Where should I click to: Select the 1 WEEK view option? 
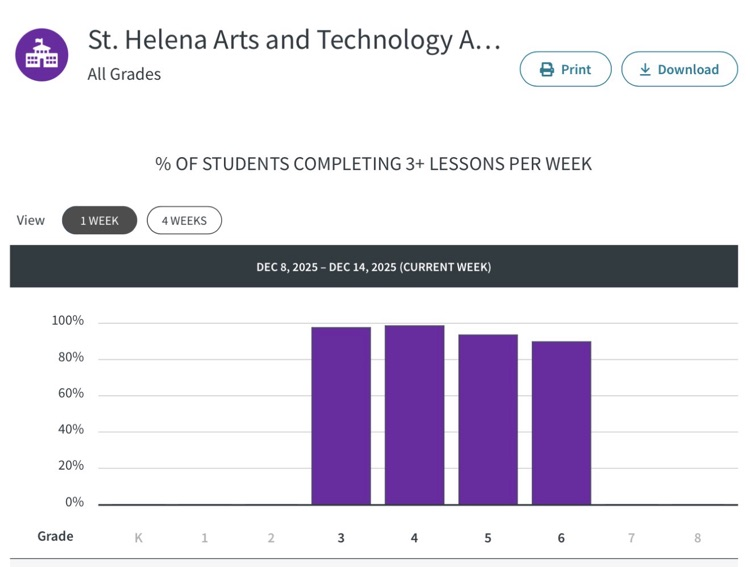tap(99, 221)
